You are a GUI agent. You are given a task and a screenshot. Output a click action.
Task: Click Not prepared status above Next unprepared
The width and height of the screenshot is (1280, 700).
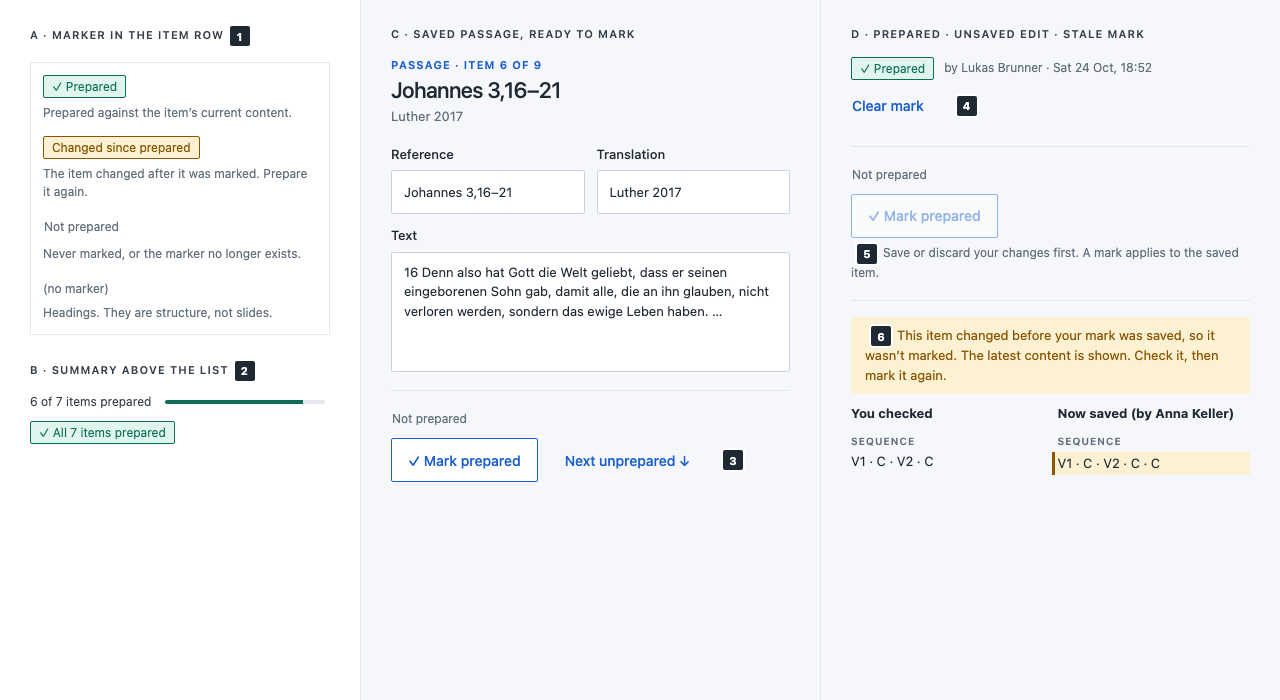point(429,419)
